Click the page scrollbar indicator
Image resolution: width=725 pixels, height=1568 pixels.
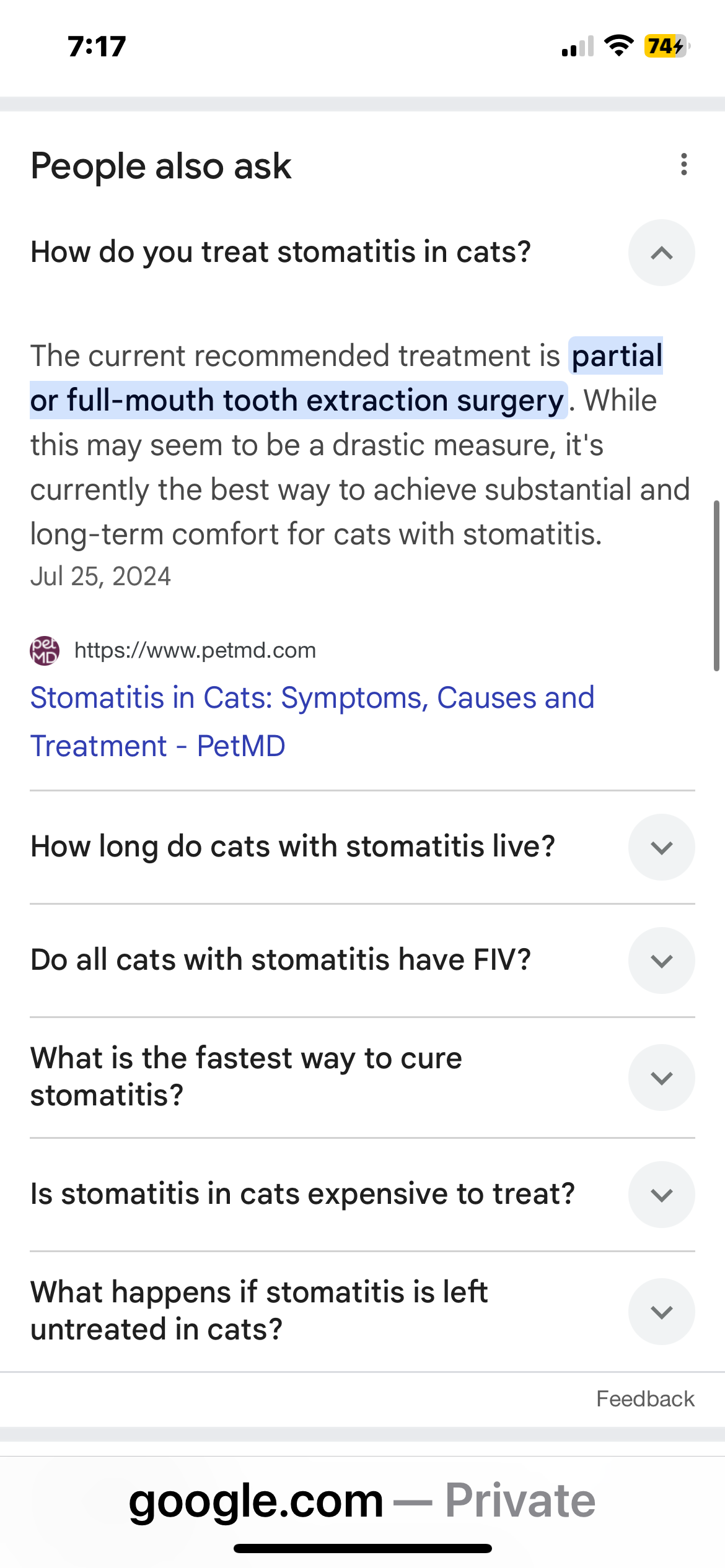716,585
